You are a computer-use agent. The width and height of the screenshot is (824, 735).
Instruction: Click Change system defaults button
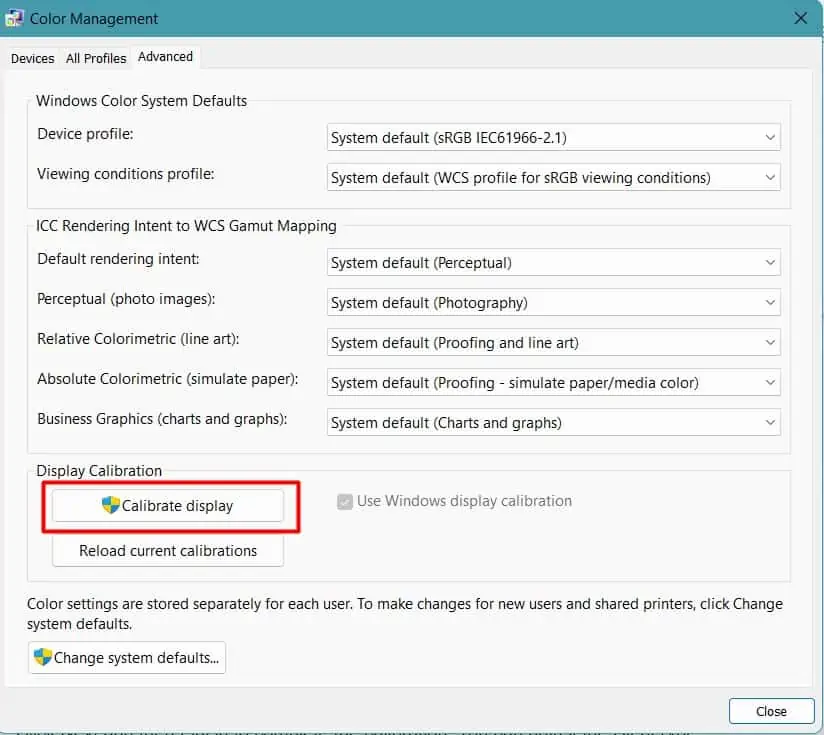coord(127,657)
